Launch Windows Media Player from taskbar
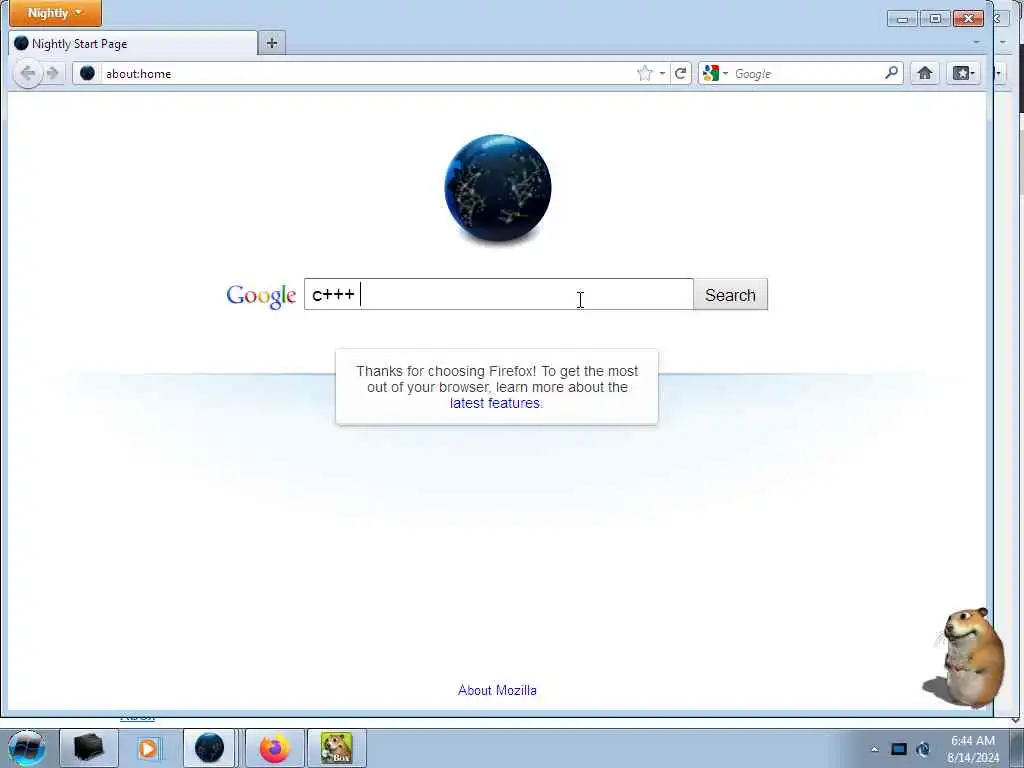 coord(148,748)
